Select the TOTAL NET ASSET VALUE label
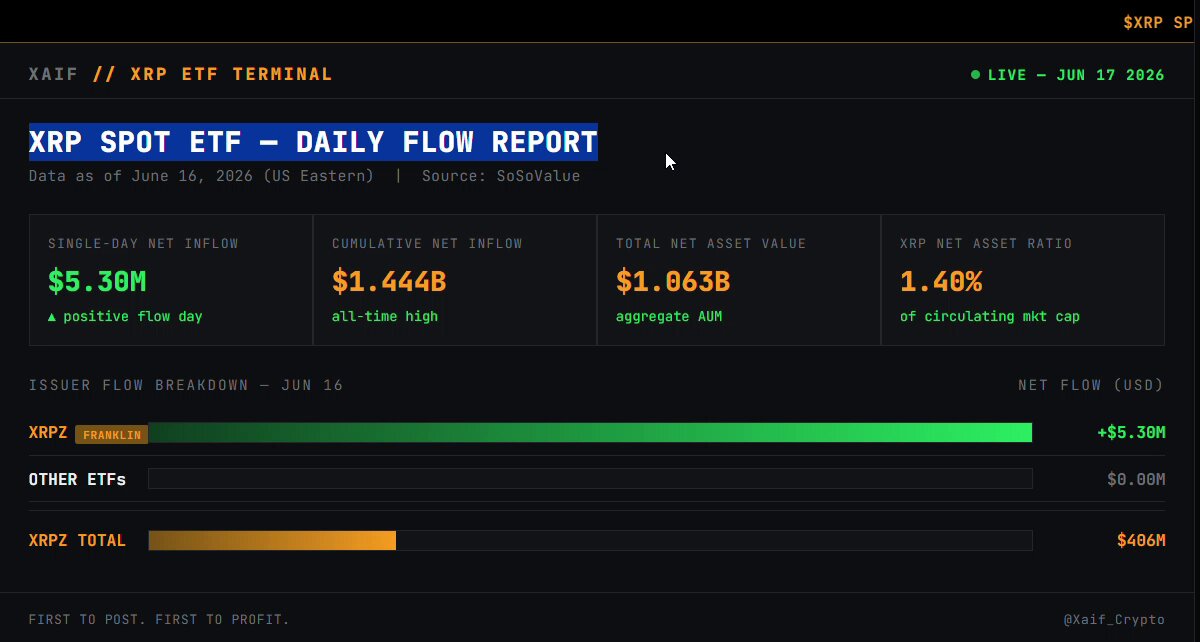1200x642 pixels. point(711,243)
